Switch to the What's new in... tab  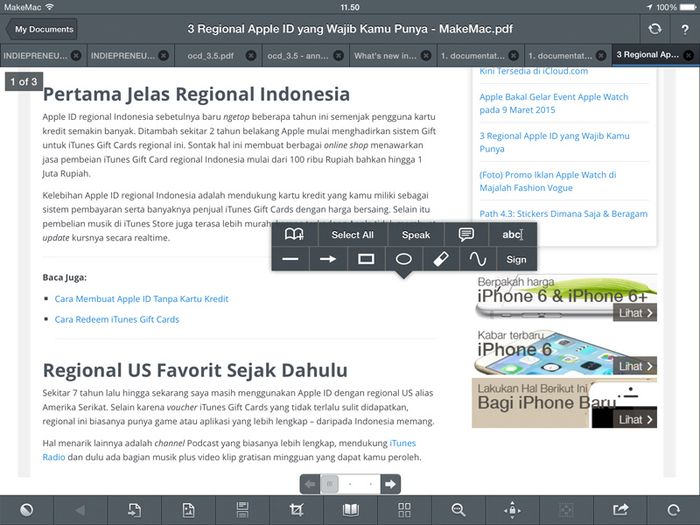385,56
